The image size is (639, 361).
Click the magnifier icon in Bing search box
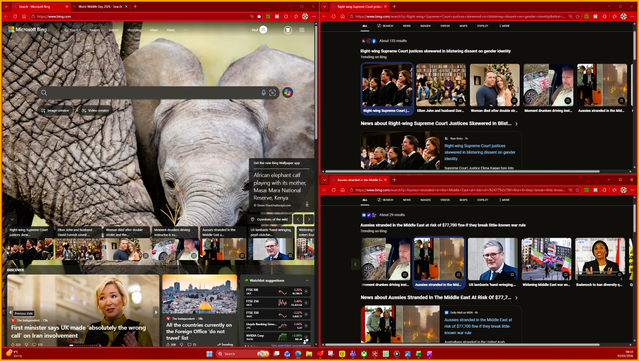tap(44, 93)
